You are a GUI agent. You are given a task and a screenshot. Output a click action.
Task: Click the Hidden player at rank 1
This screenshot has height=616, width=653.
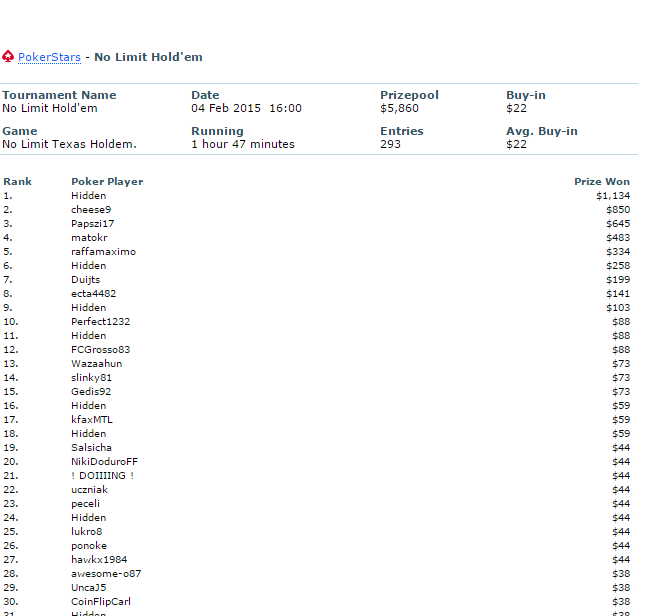(88, 196)
